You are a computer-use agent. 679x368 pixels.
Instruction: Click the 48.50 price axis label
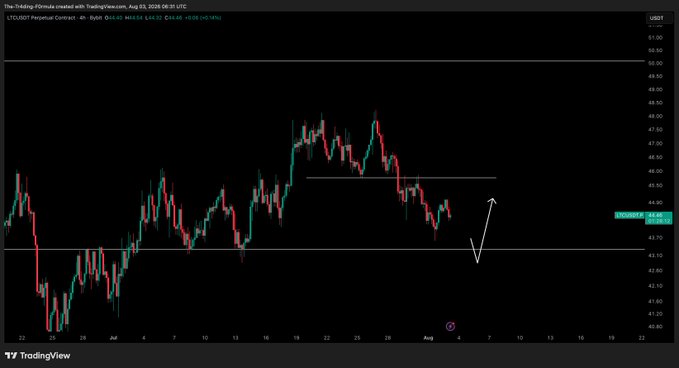(655, 103)
